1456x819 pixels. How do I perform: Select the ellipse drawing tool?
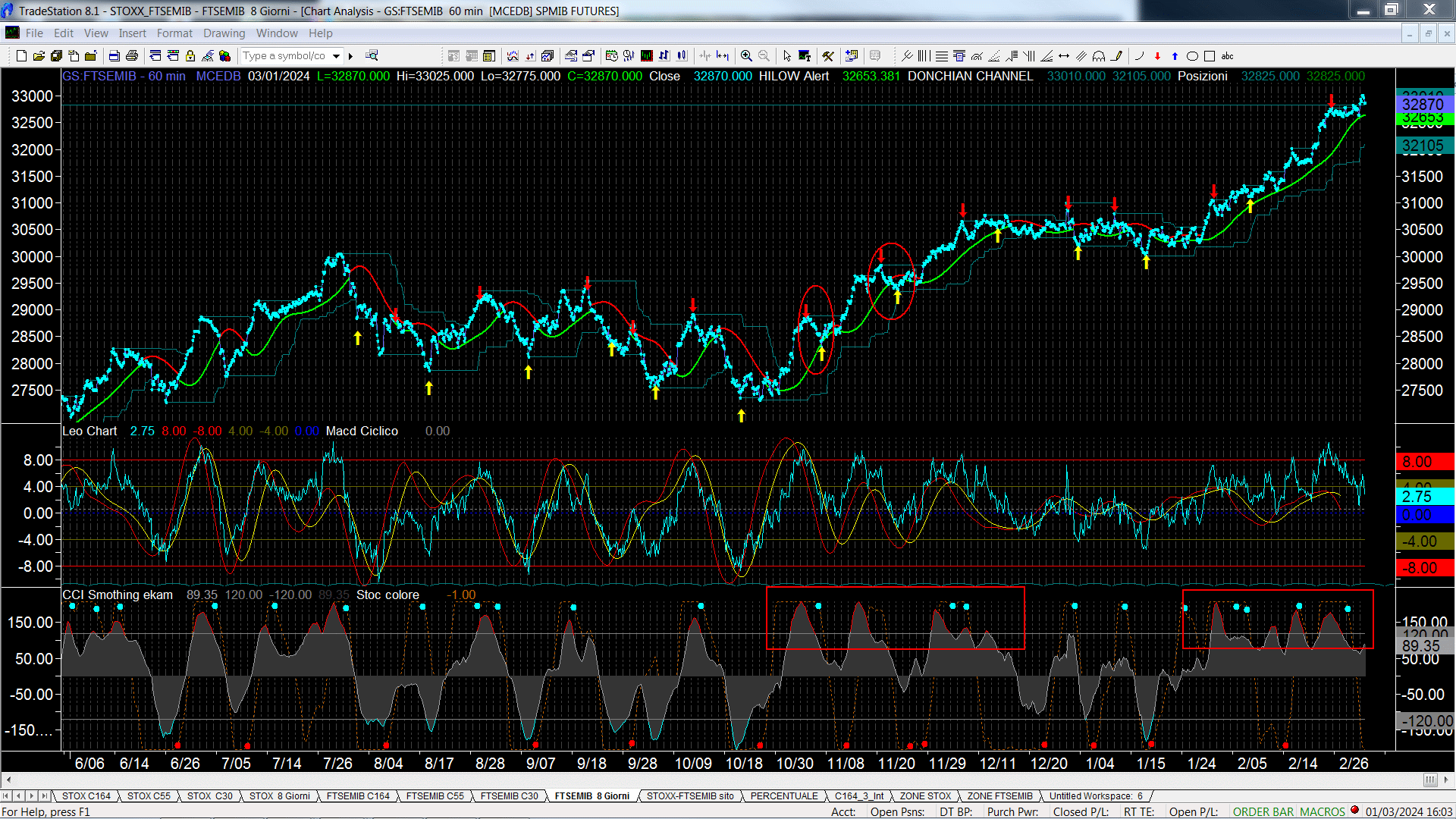pos(1192,55)
